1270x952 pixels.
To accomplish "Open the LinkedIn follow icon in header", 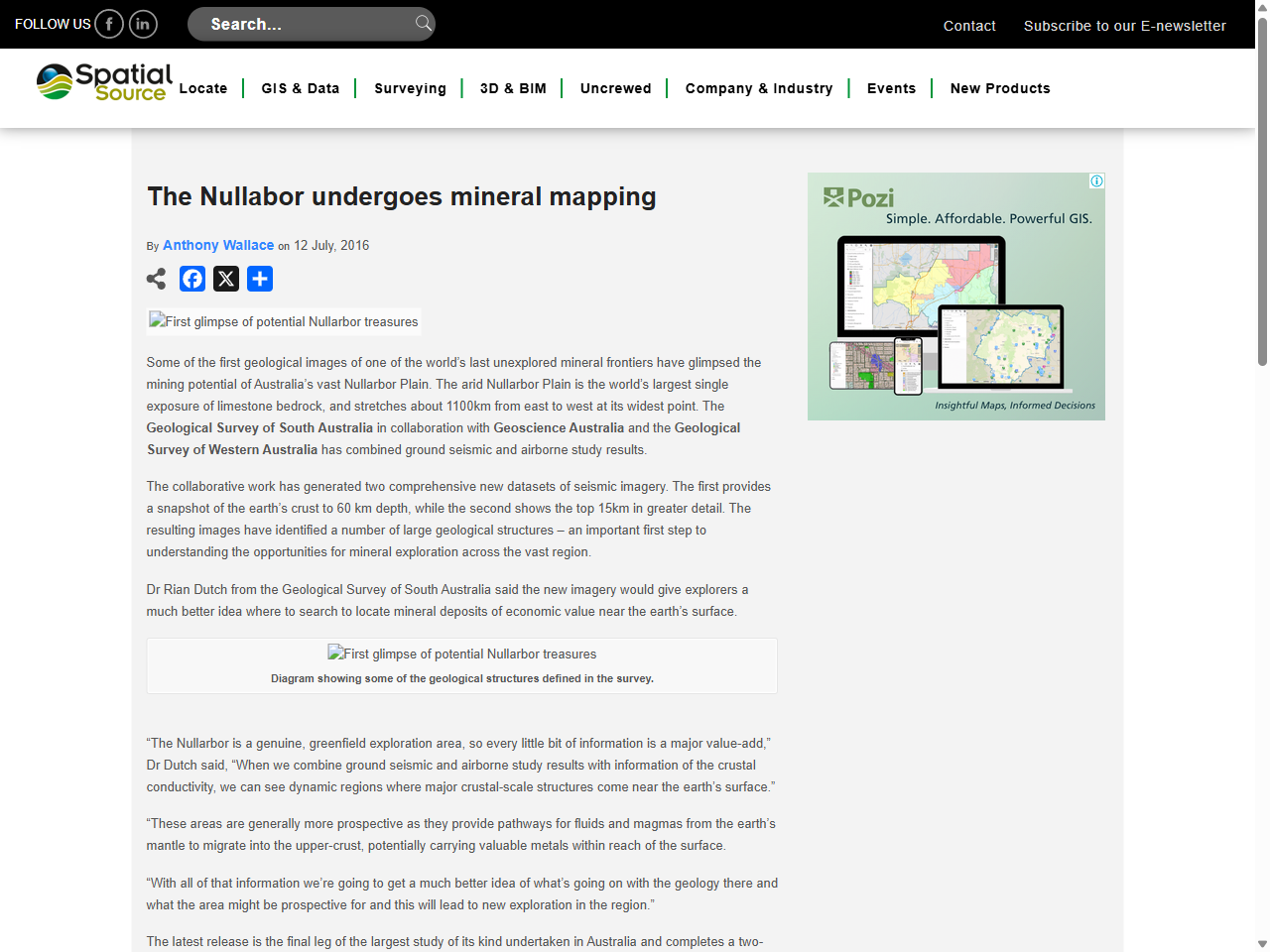I will point(143,24).
